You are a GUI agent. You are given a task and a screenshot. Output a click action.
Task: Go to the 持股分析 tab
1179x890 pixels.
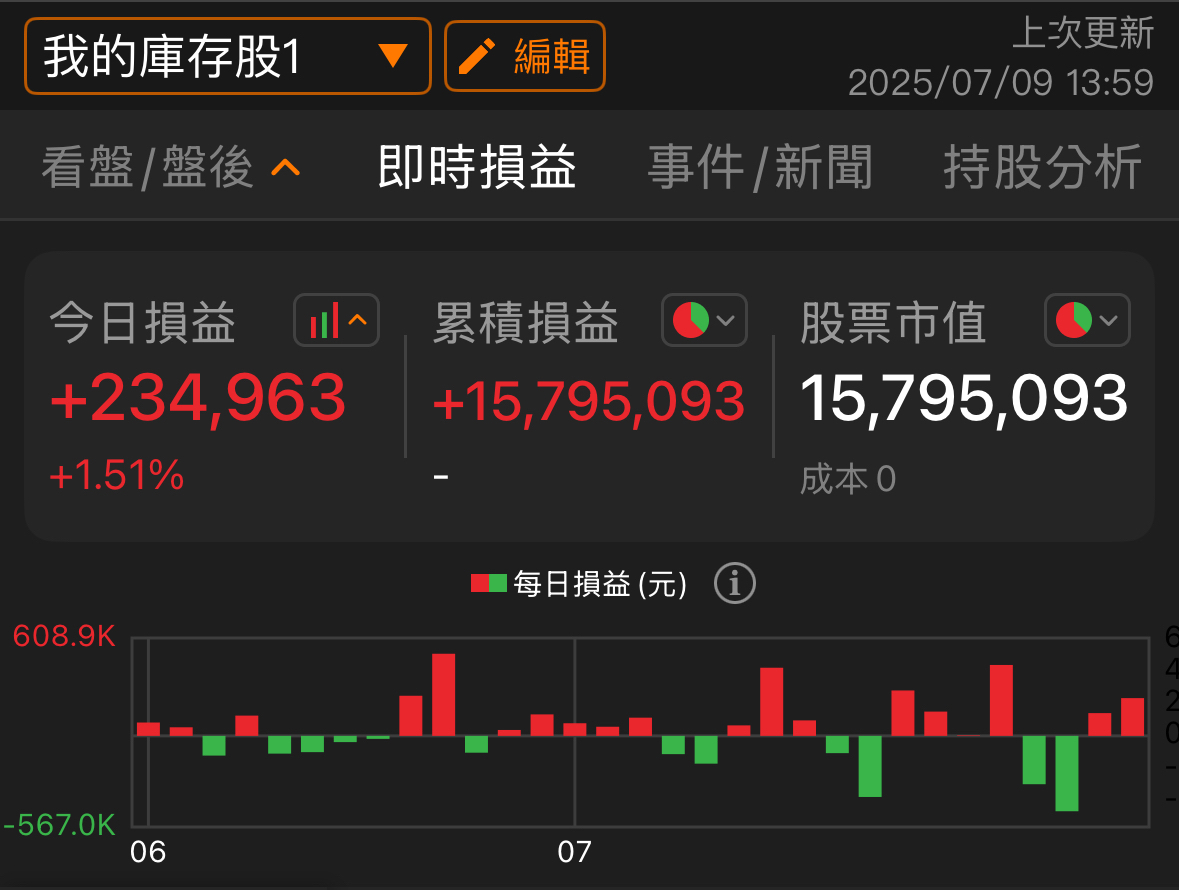coord(1043,167)
